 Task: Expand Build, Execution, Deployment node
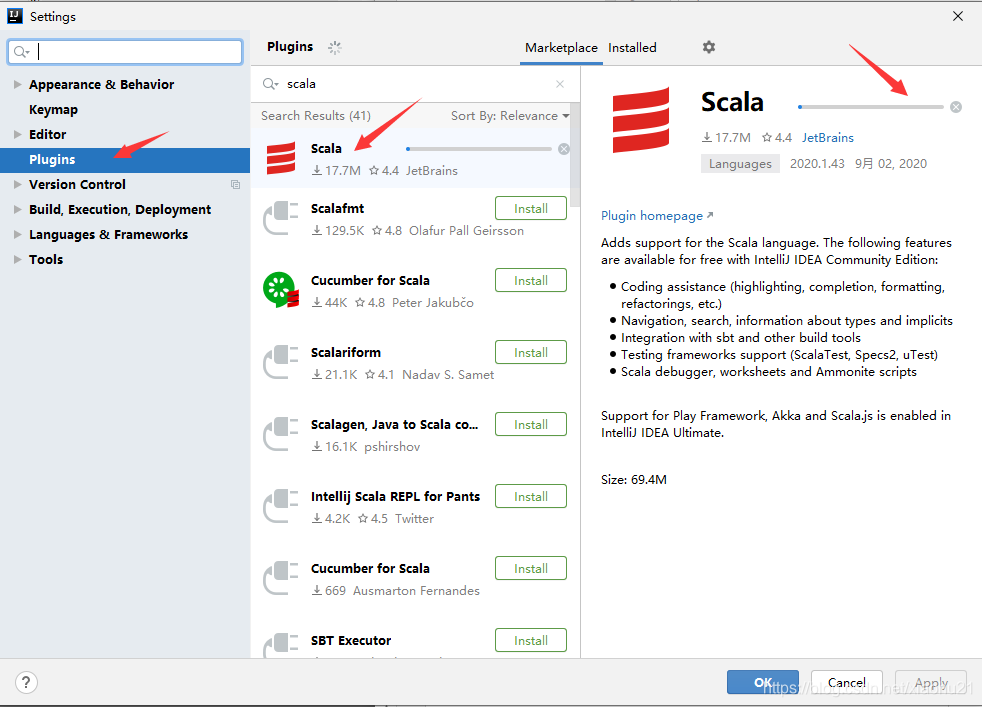(x=18, y=210)
